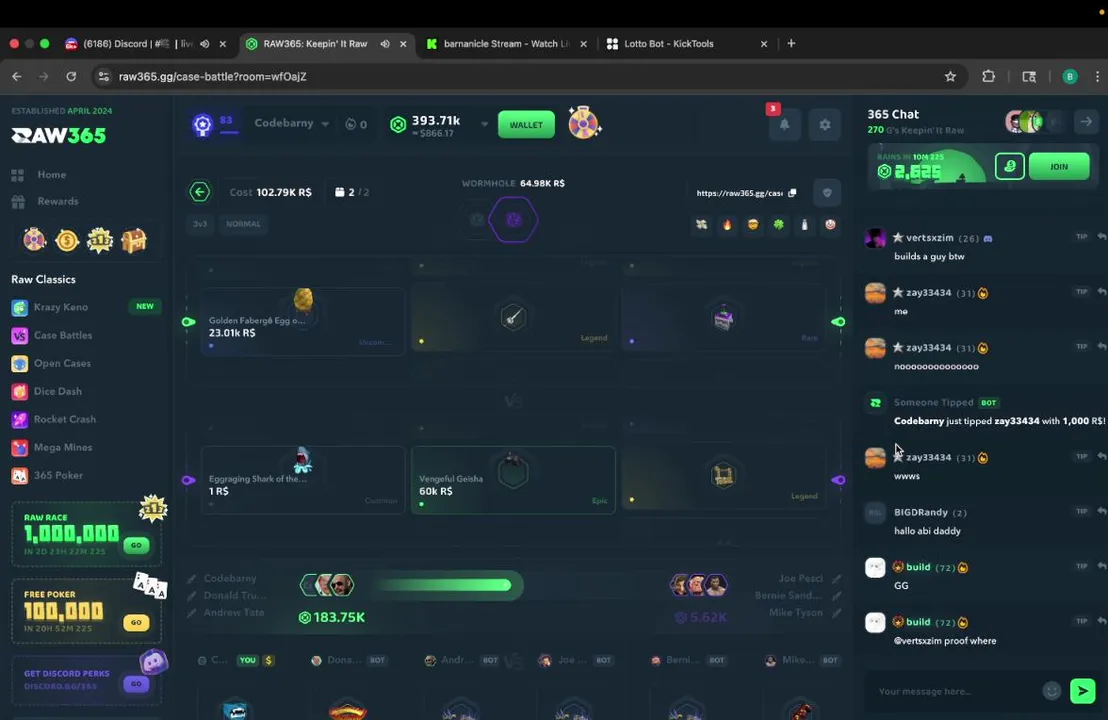Click the Vengeful Geisha item card
Viewport: 1108px width, 720px height.
(x=513, y=480)
